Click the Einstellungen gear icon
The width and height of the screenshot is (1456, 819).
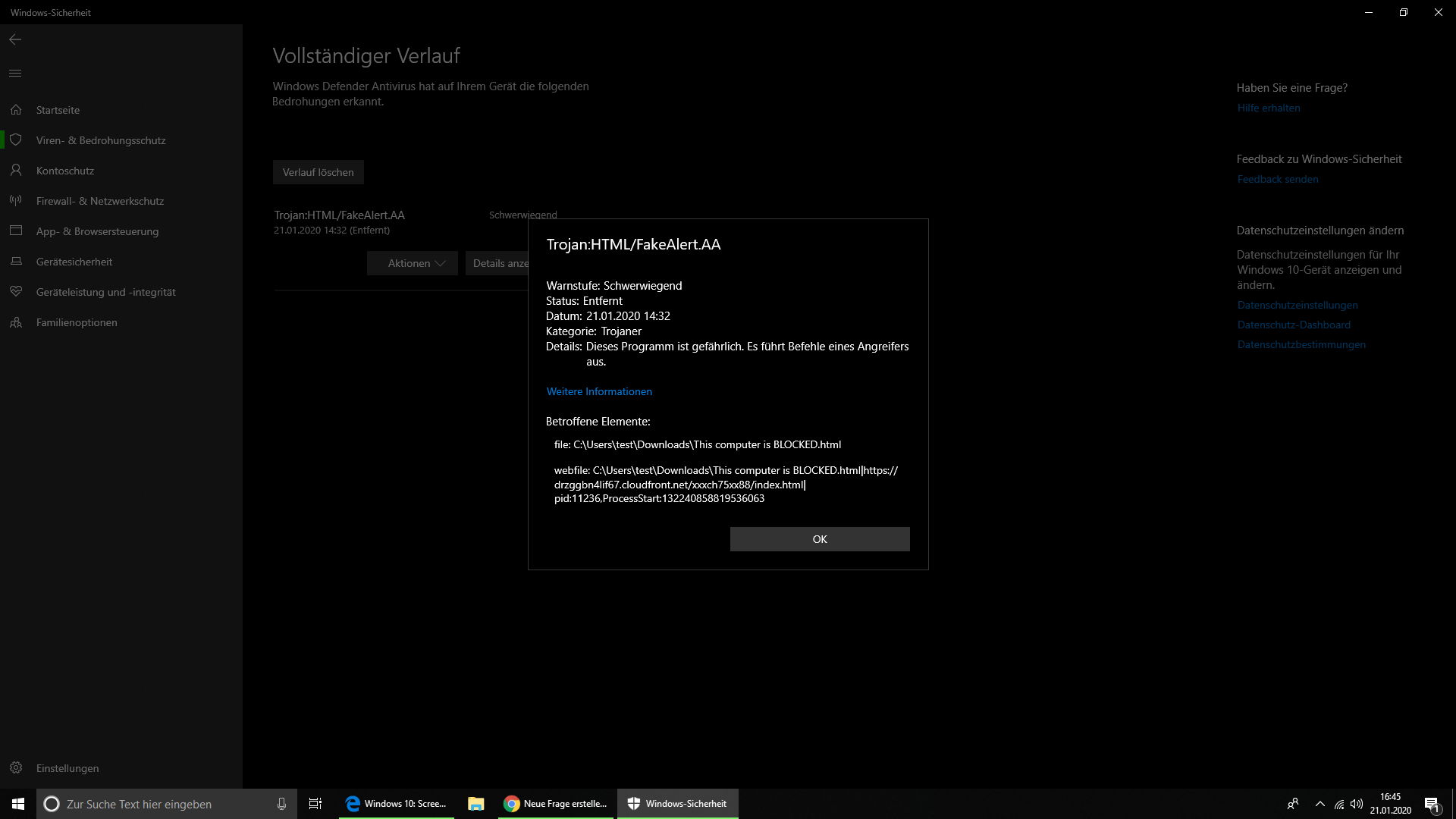coord(16,768)
